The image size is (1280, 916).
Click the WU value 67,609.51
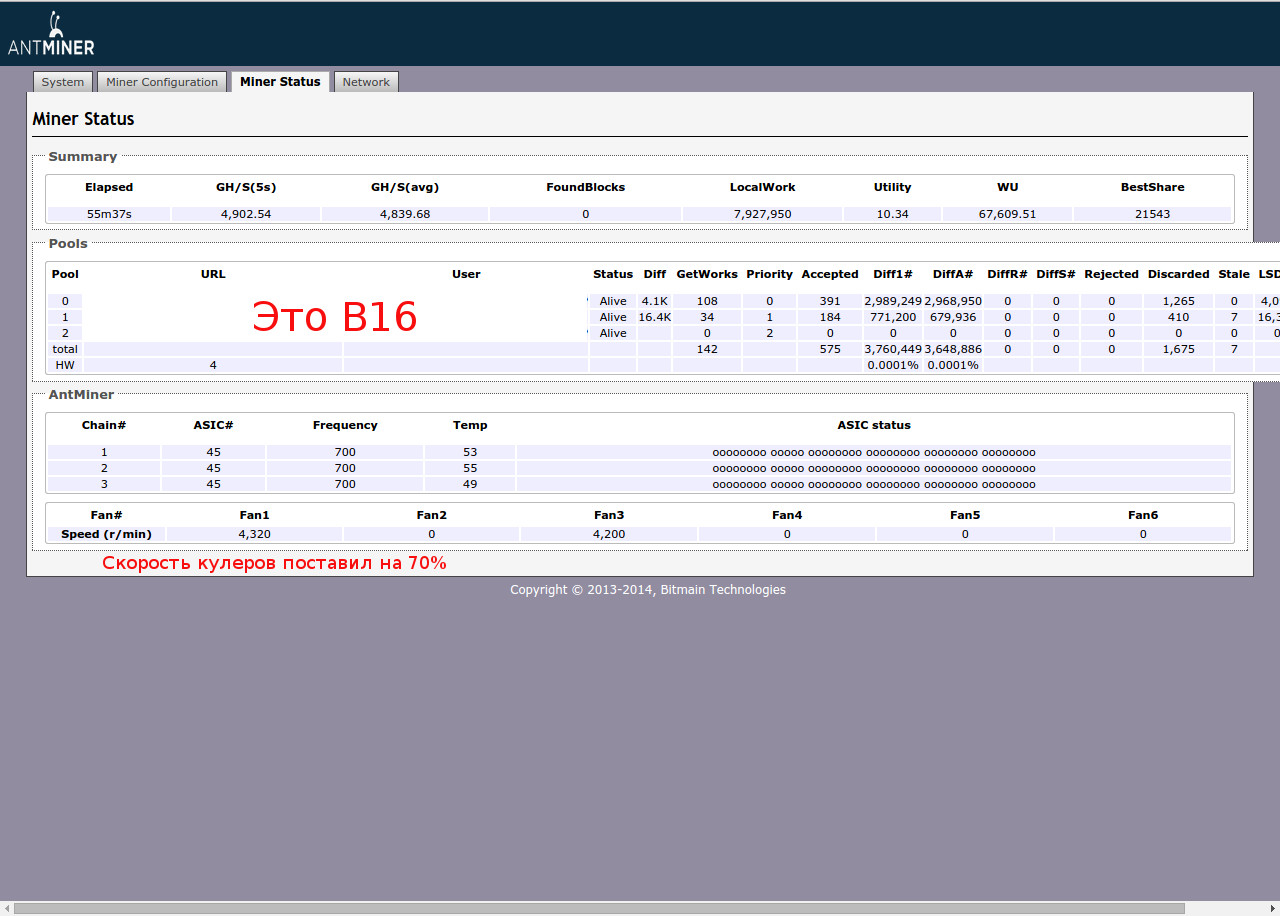[x=1007, y=214]
